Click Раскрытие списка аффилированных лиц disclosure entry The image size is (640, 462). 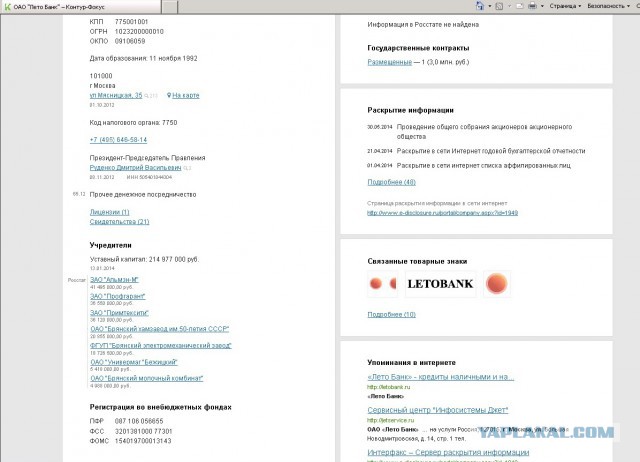[x=484, y=165]
